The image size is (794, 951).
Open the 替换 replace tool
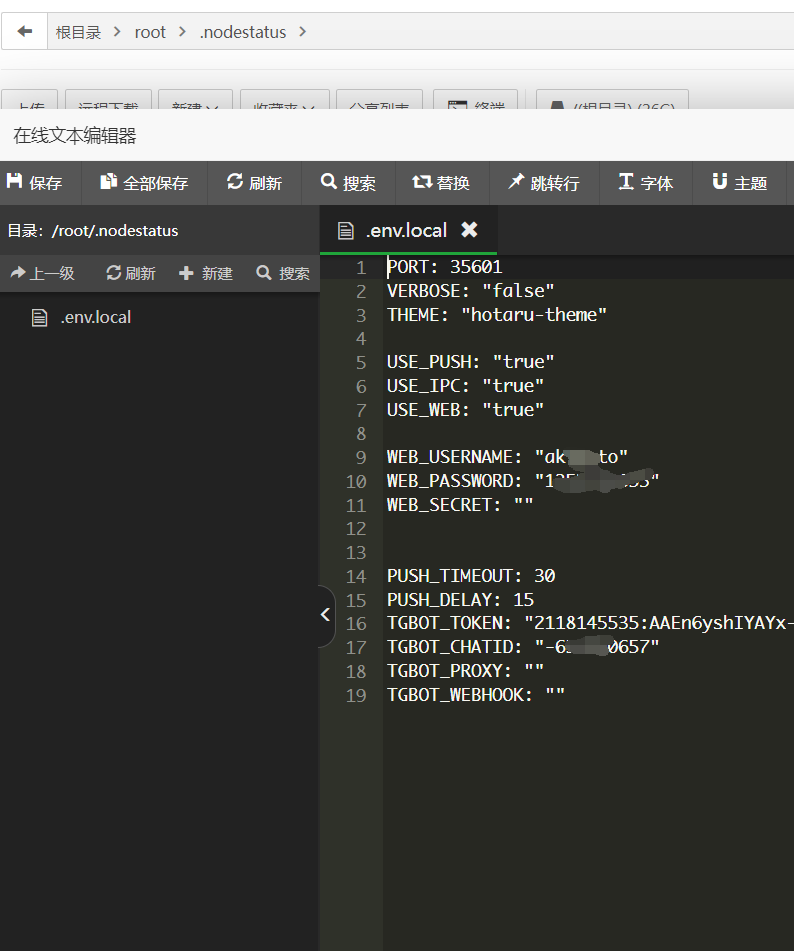(x=442, y=183)
